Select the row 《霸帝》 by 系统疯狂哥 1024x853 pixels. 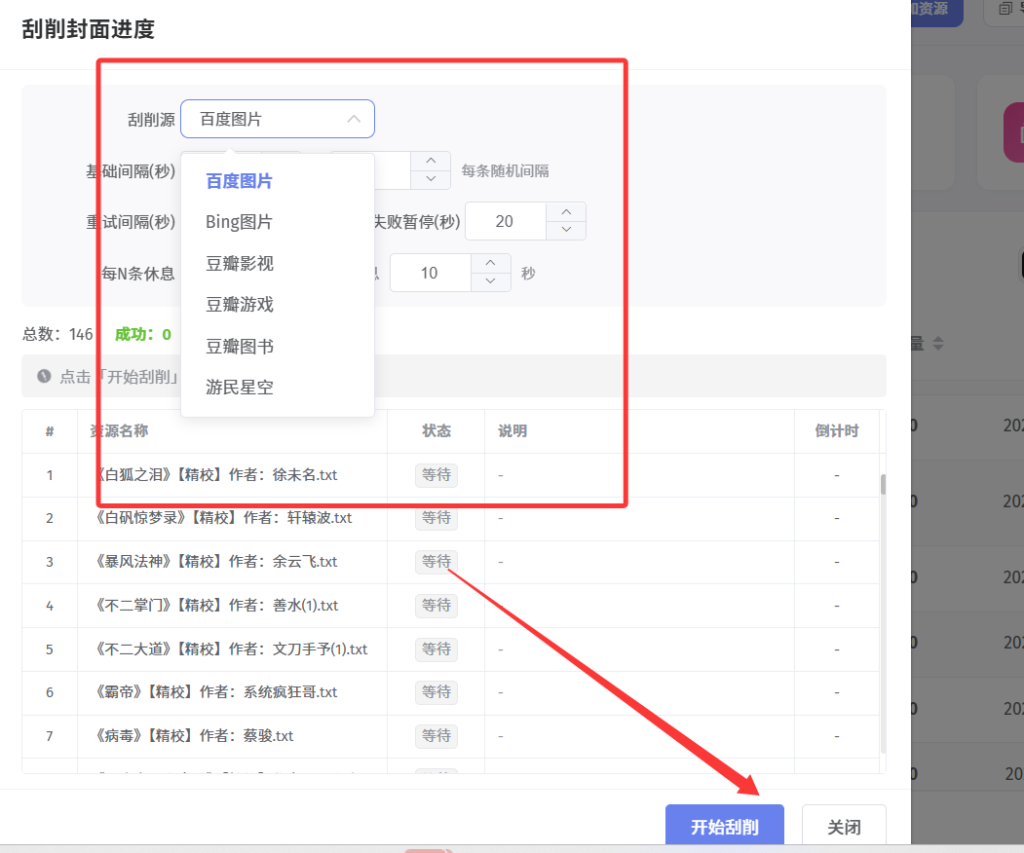[x=451, y=692]
